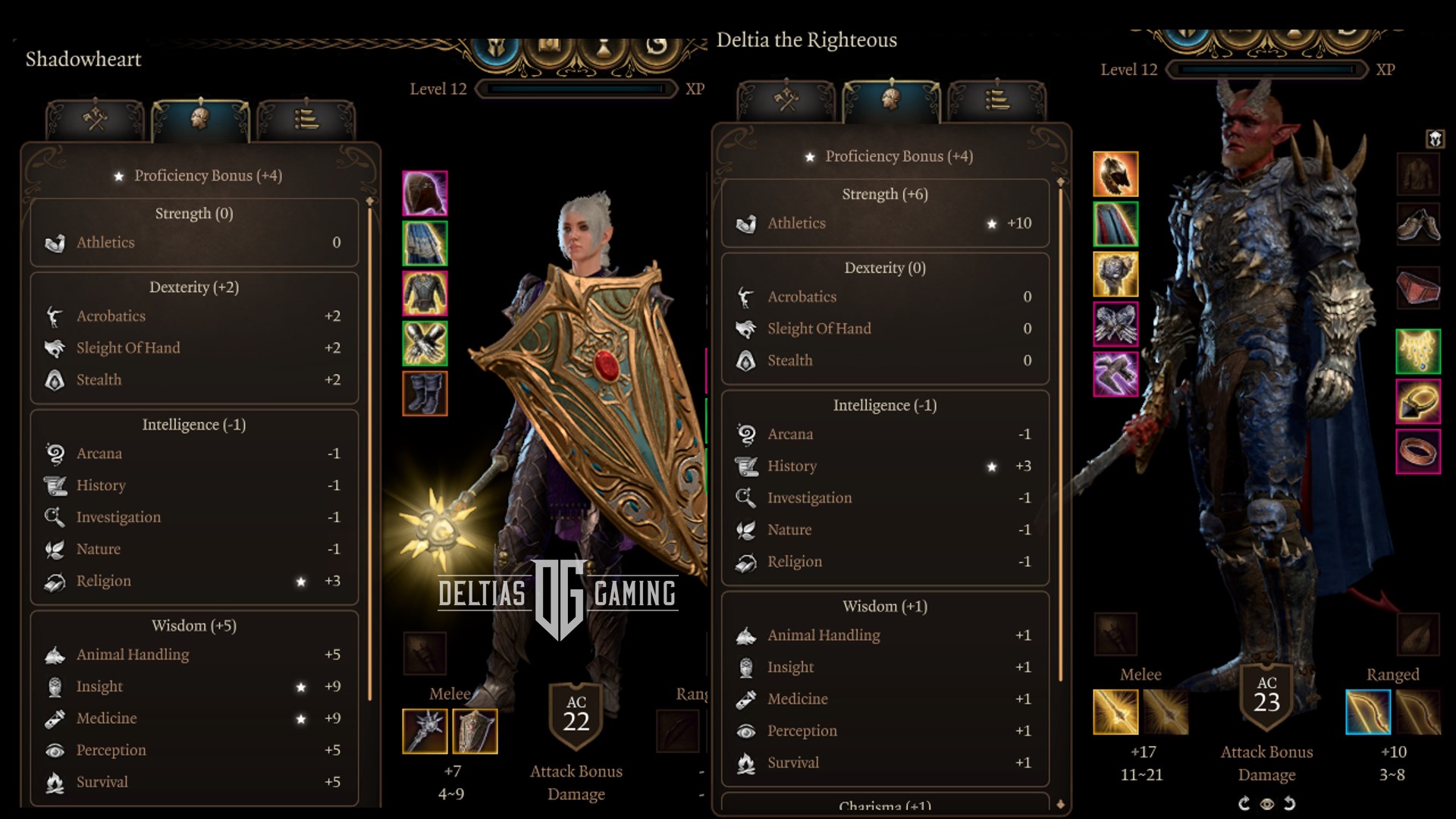1456x819 pixels.
Task: Select Shadowheart's gloves equipment slot
Action: pos(425,344)
